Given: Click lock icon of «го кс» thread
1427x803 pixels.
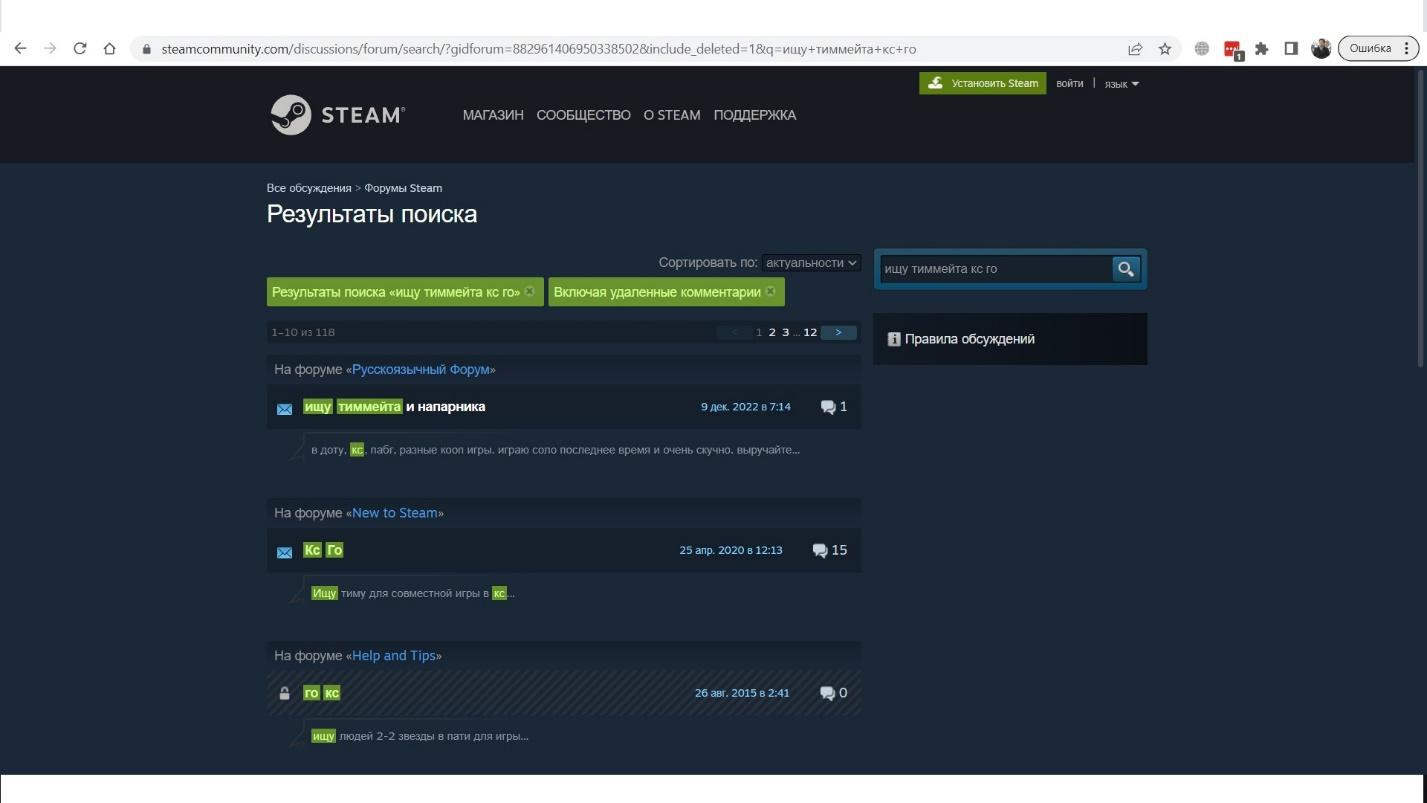Looking at the screenshot, I should pos(284,693).
